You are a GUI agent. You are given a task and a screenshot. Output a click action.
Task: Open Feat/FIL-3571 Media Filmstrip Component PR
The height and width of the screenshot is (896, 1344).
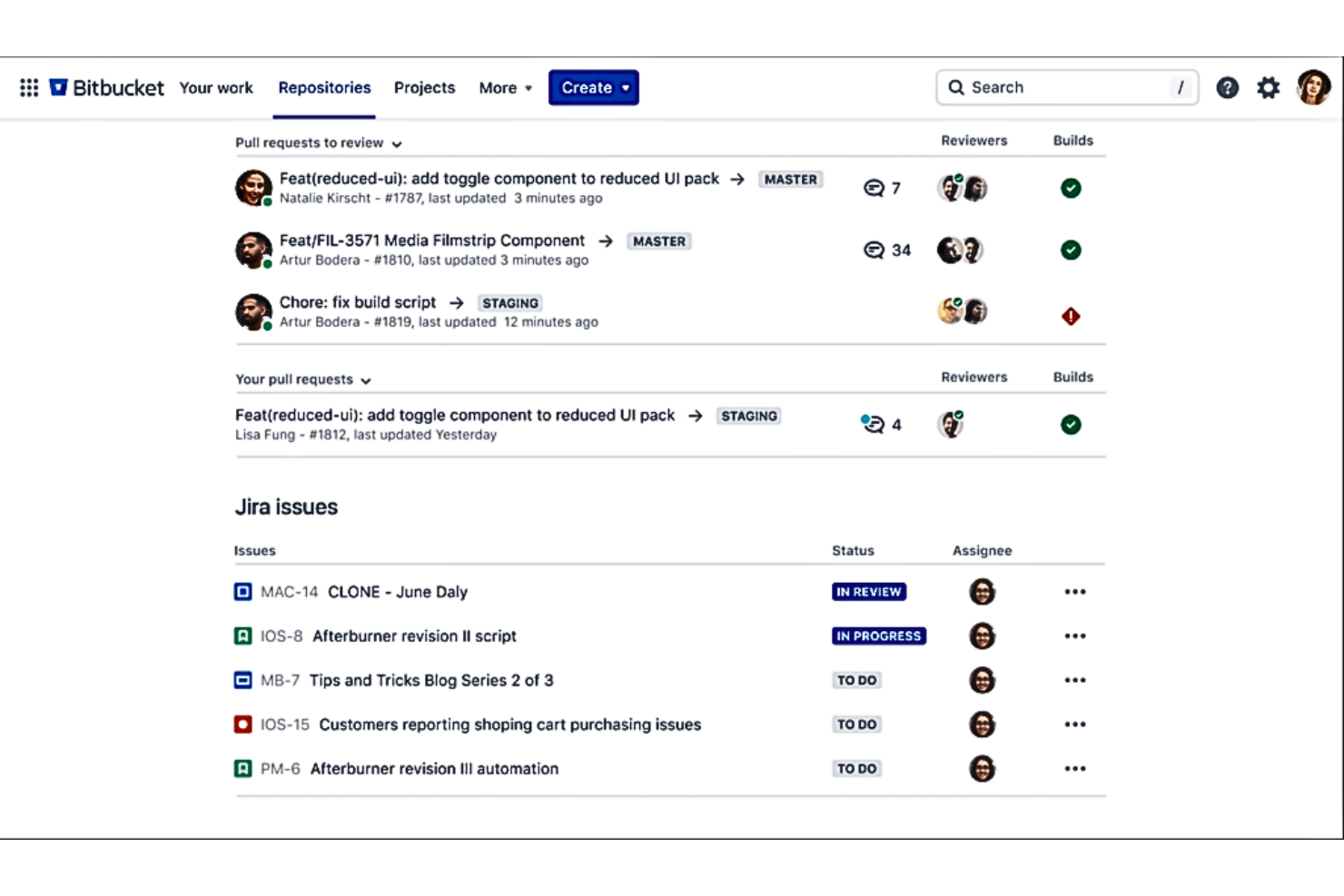coord(432,241)
